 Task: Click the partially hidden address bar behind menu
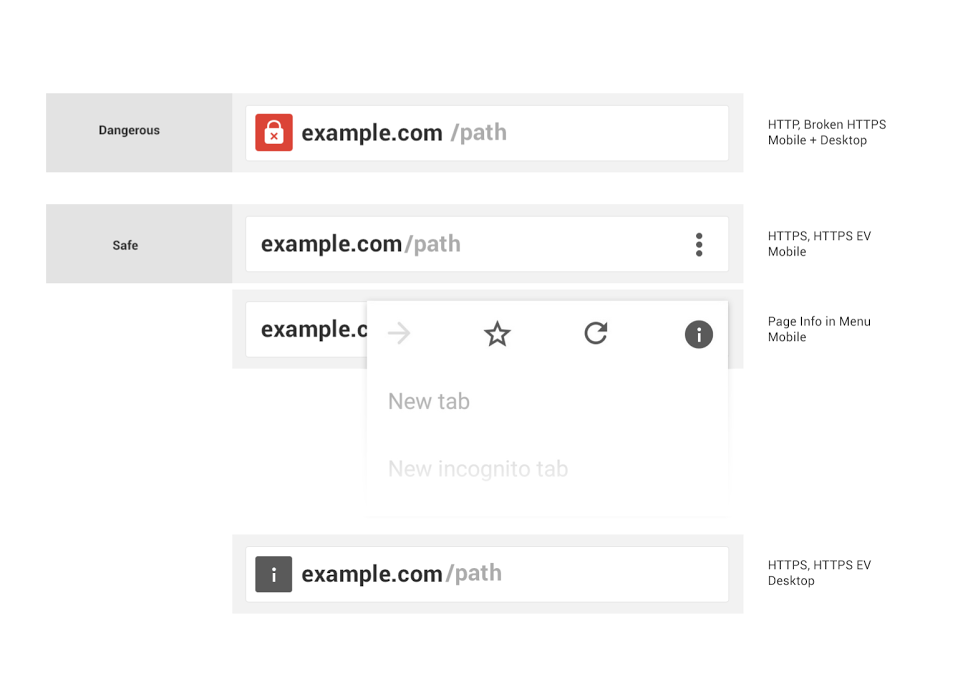pos(305,330)
